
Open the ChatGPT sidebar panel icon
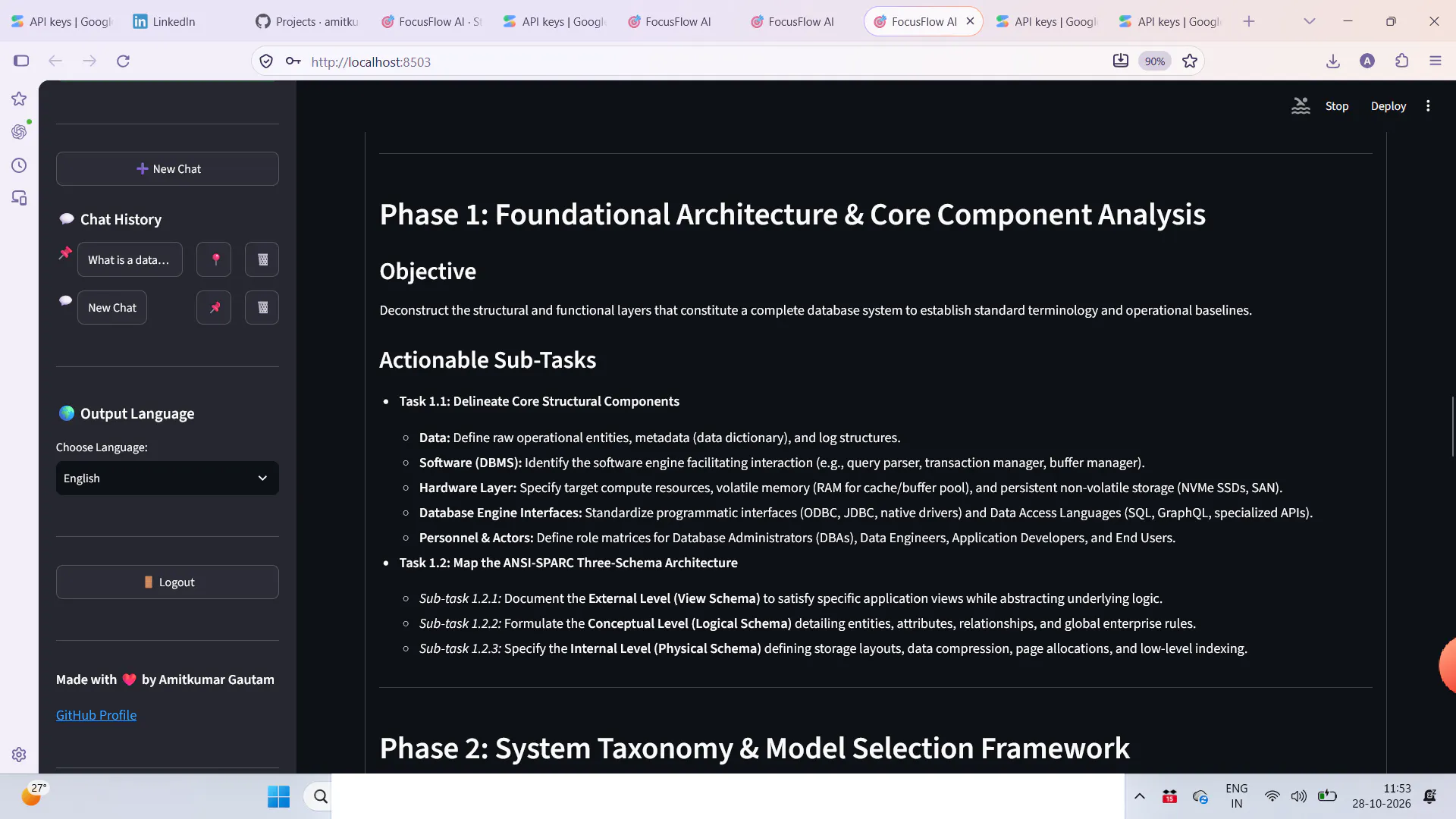pos(19,131)
